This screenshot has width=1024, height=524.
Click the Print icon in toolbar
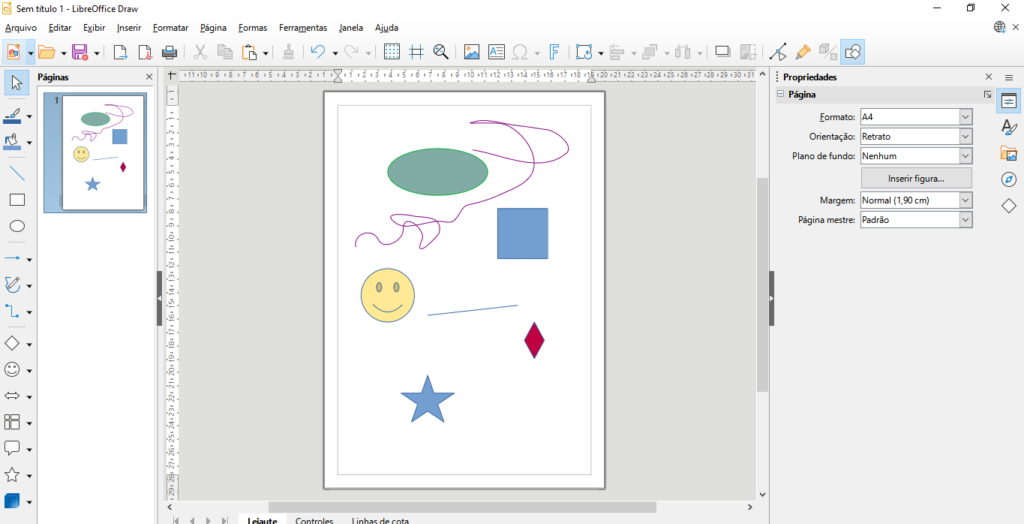pos(170,52)
